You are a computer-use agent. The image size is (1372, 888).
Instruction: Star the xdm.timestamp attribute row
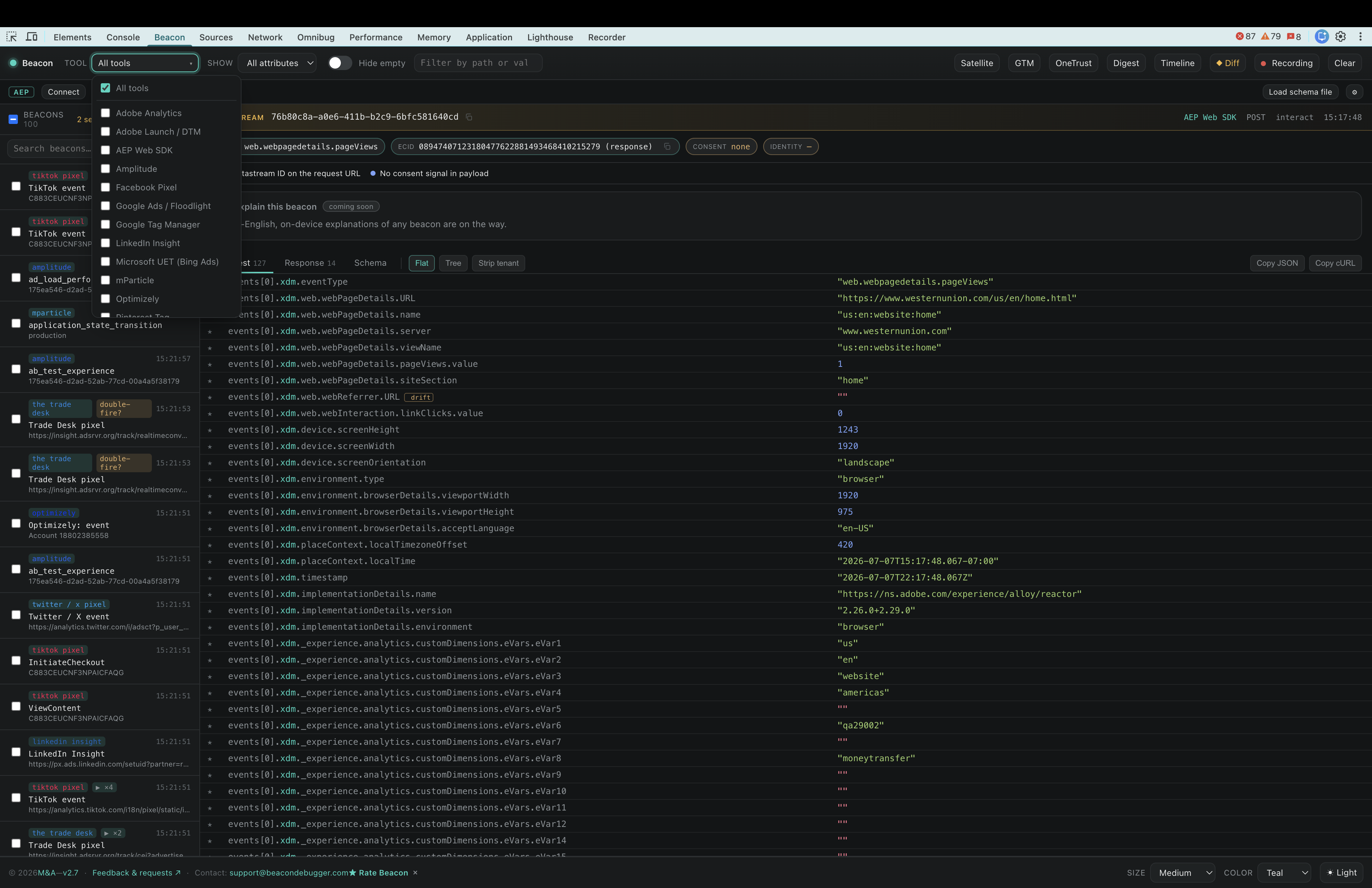pos(210,578)
